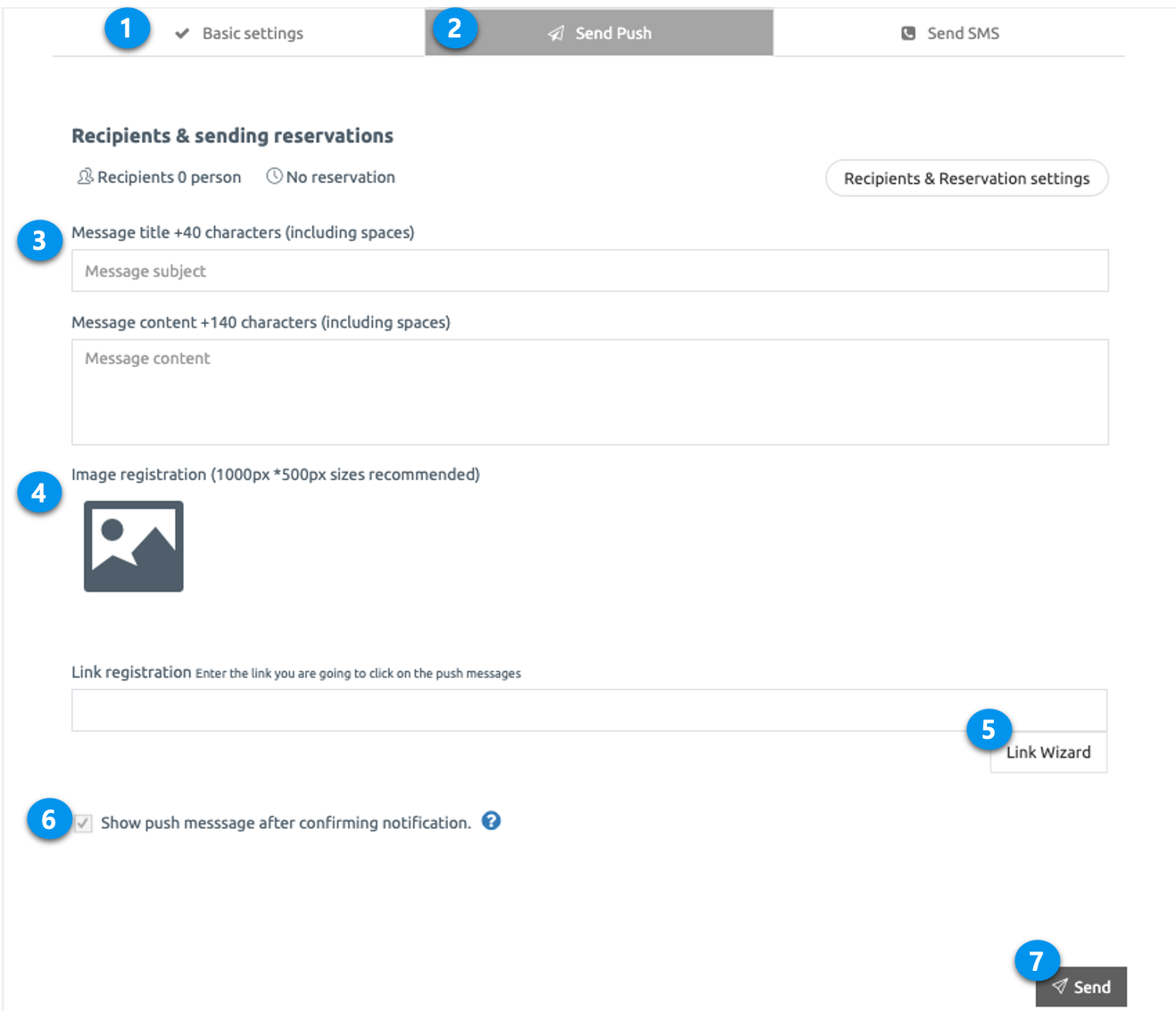Click the clock icon next to No reservation
This screenshot has width=1176, height=1011.
point(275,177)
